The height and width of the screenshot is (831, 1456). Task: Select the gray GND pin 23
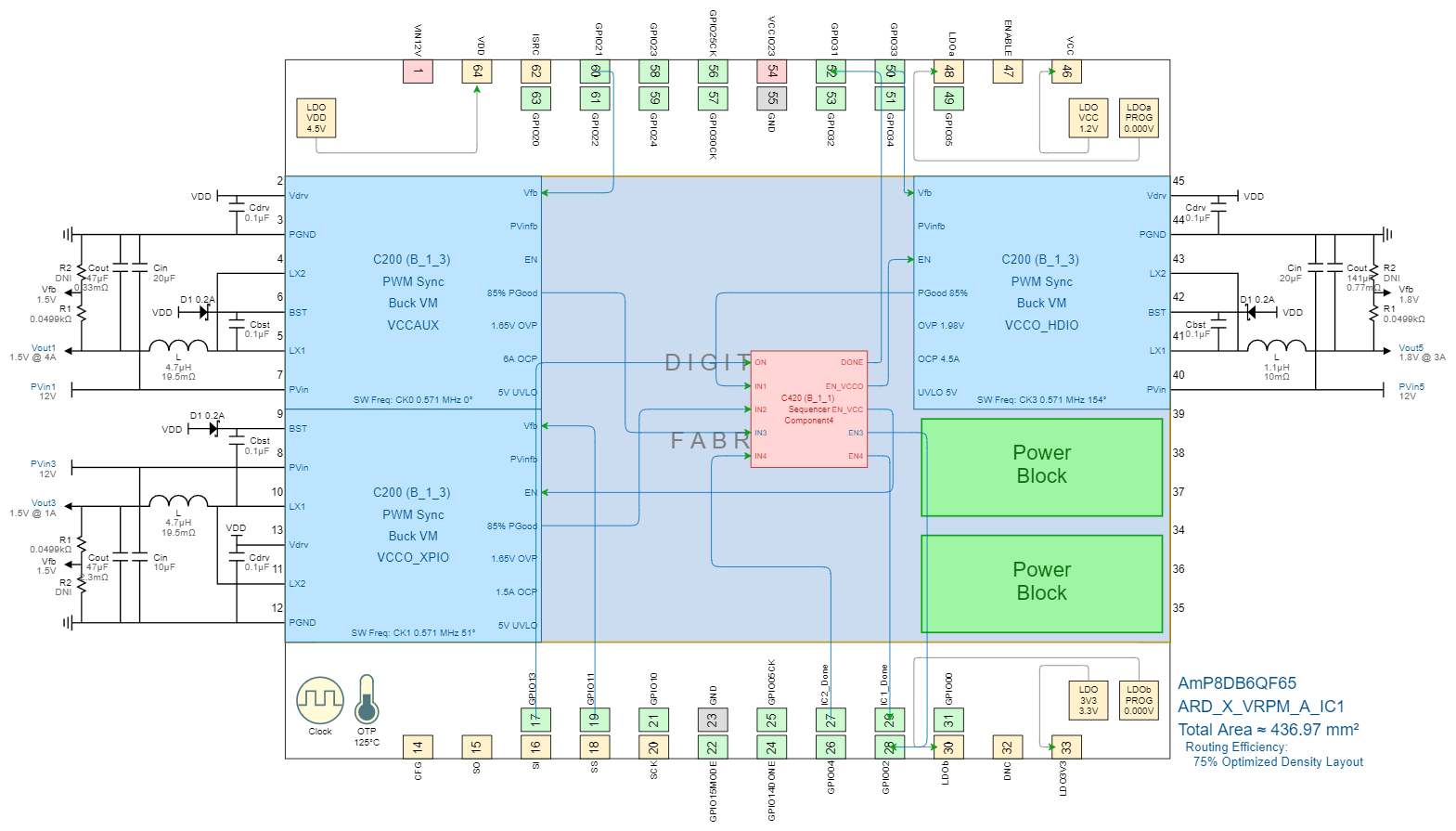713,720
